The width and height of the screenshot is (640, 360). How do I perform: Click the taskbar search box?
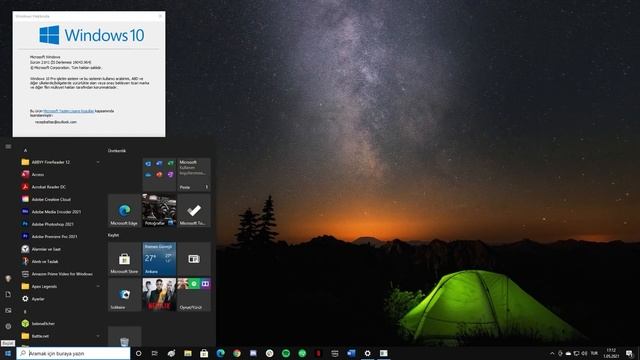73,353
